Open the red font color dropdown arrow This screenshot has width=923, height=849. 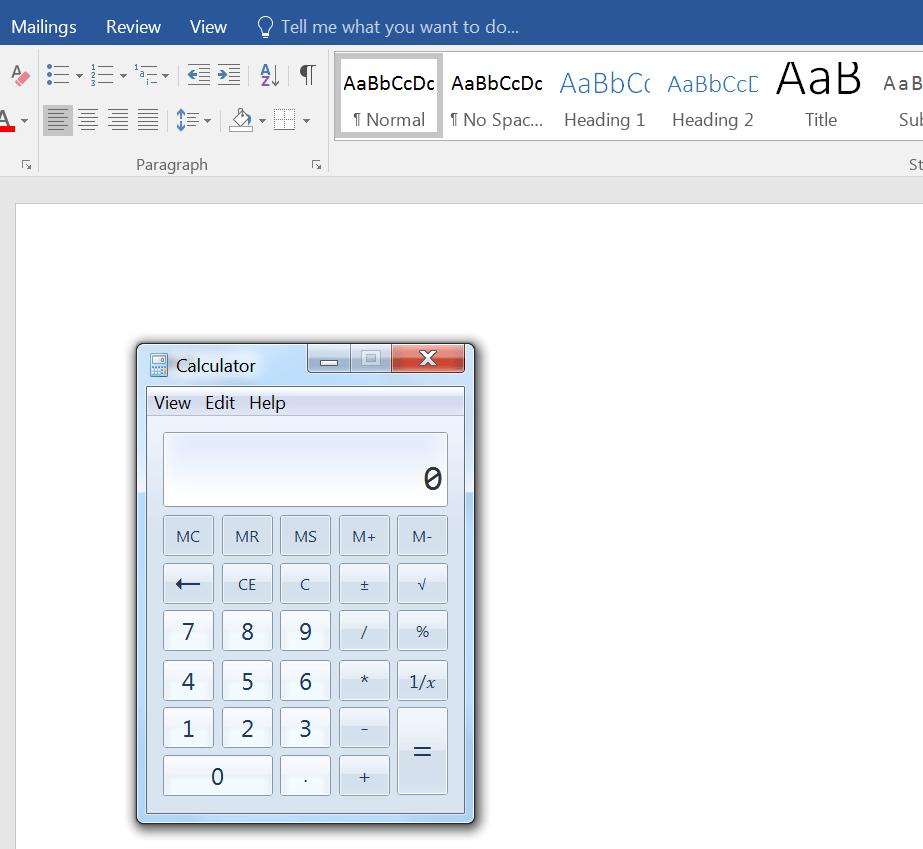click(x=25, y=121)
